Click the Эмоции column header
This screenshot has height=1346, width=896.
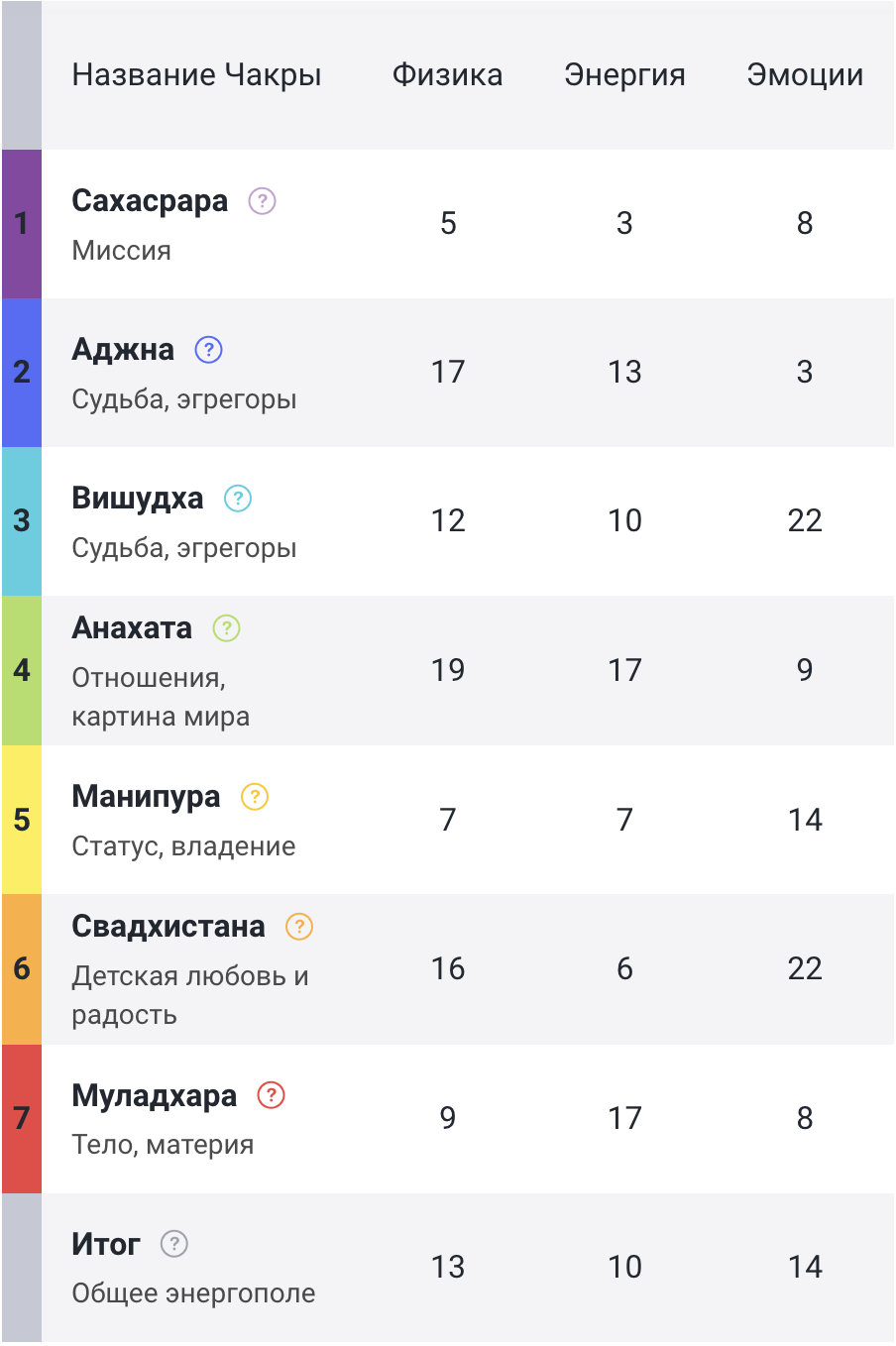pyautogui.click(x=805, y=75)
